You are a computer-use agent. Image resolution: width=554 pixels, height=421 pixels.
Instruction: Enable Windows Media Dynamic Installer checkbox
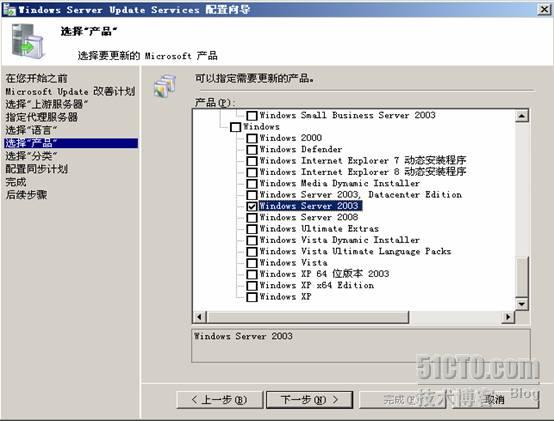click(x=252, y=184)
